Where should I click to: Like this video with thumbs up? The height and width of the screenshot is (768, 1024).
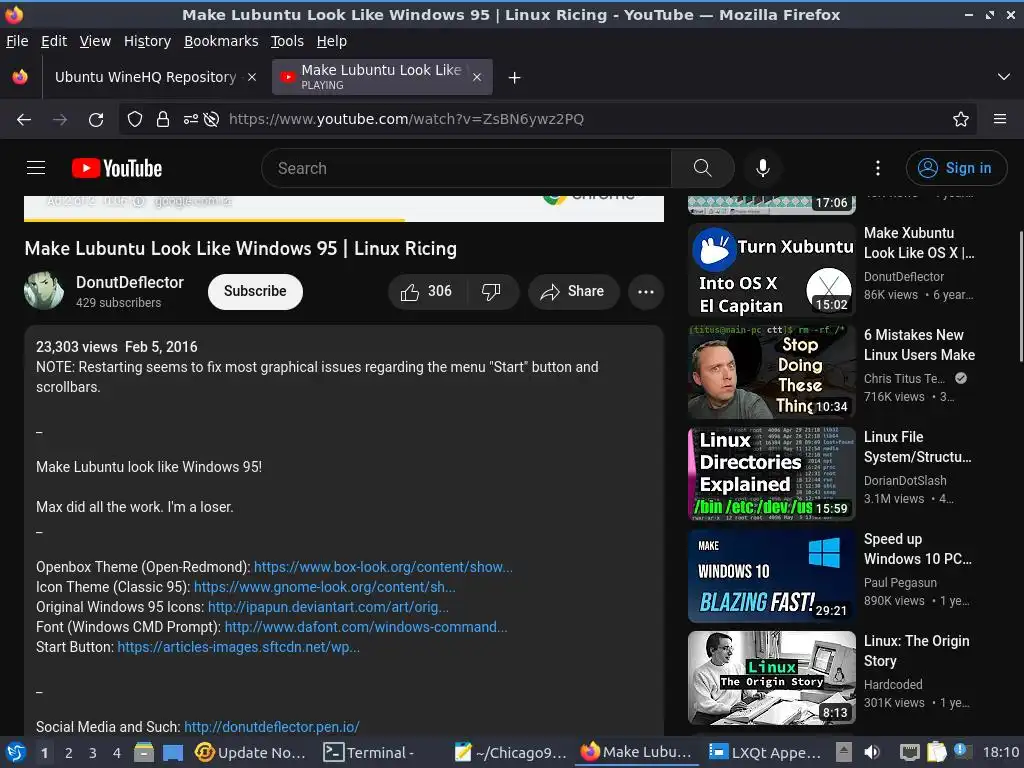click(427, 291)
